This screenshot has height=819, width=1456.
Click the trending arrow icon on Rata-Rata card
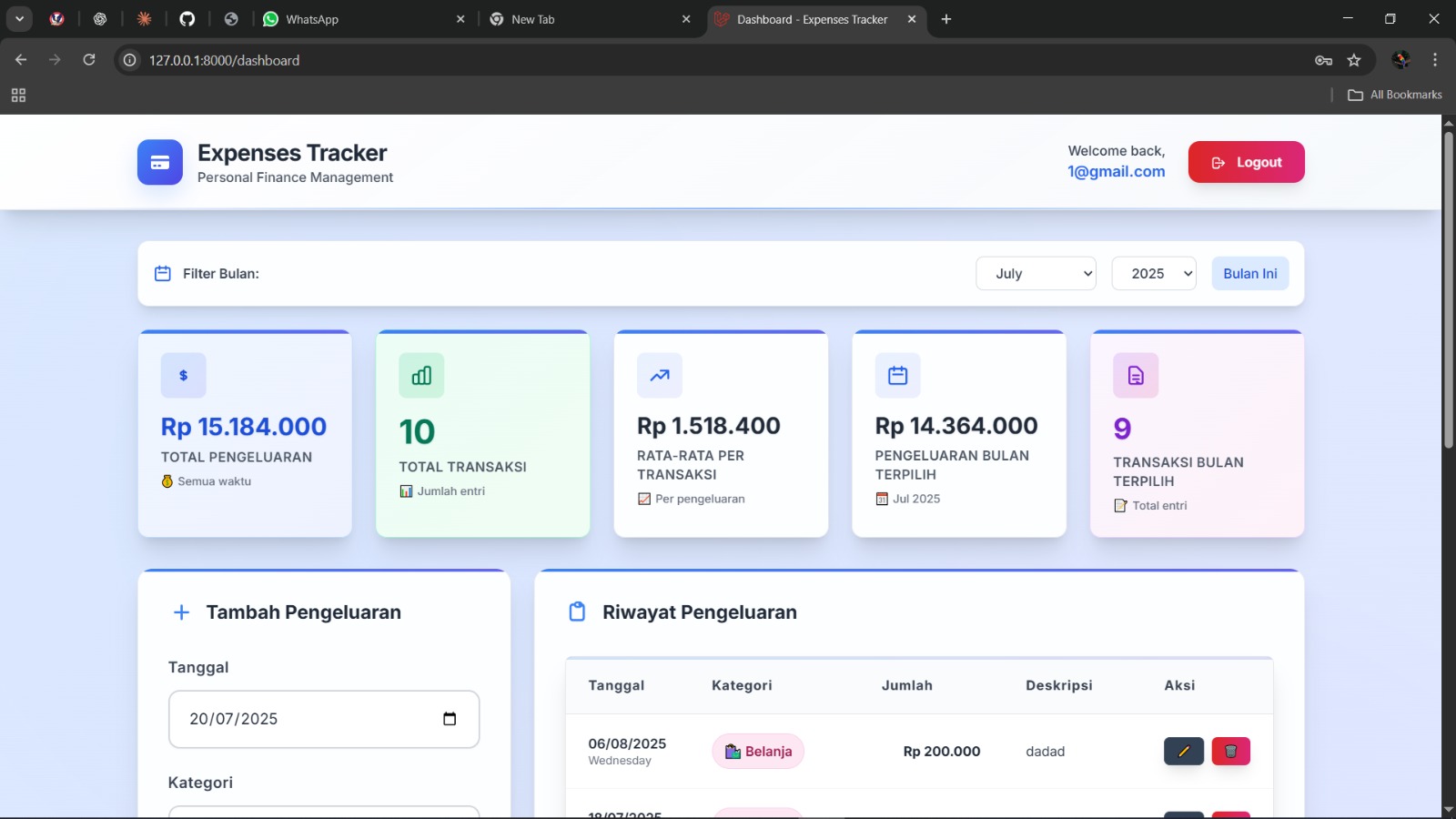[x=659, y=375]
